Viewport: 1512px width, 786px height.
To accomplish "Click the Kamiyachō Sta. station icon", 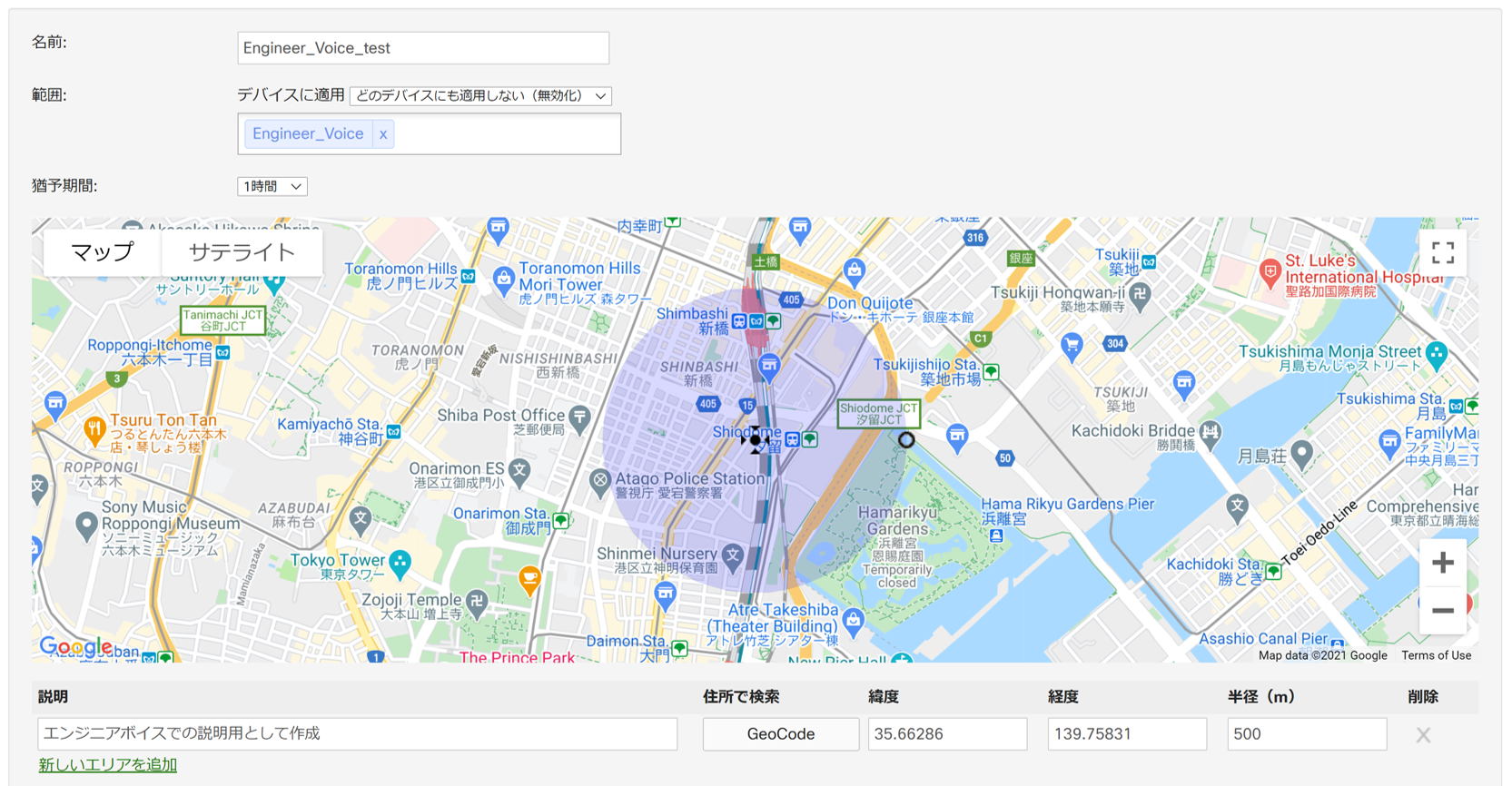I will pyautogui.click(x=394, y=431).
